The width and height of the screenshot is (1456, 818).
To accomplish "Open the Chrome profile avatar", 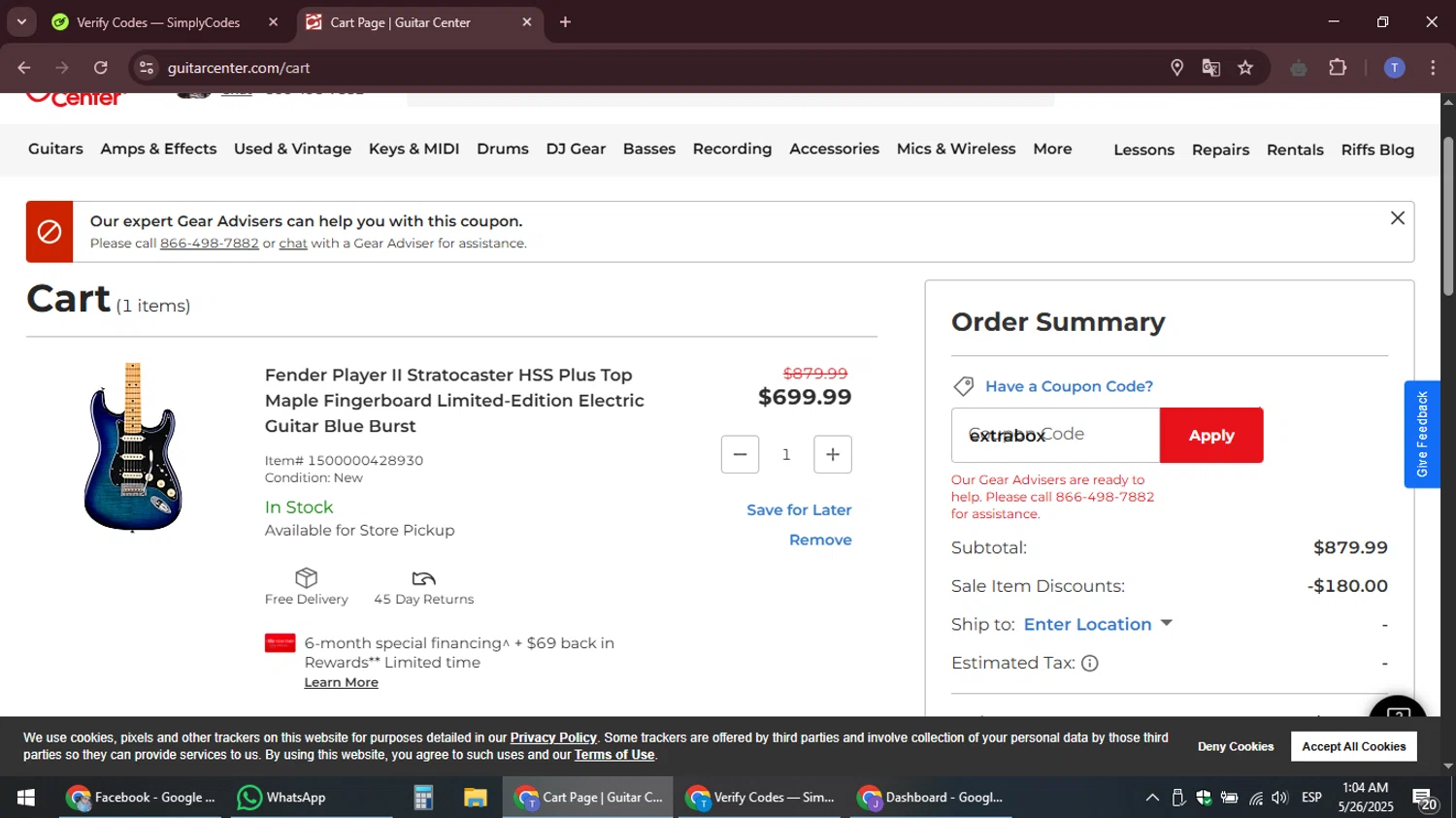I will 1394,68.
